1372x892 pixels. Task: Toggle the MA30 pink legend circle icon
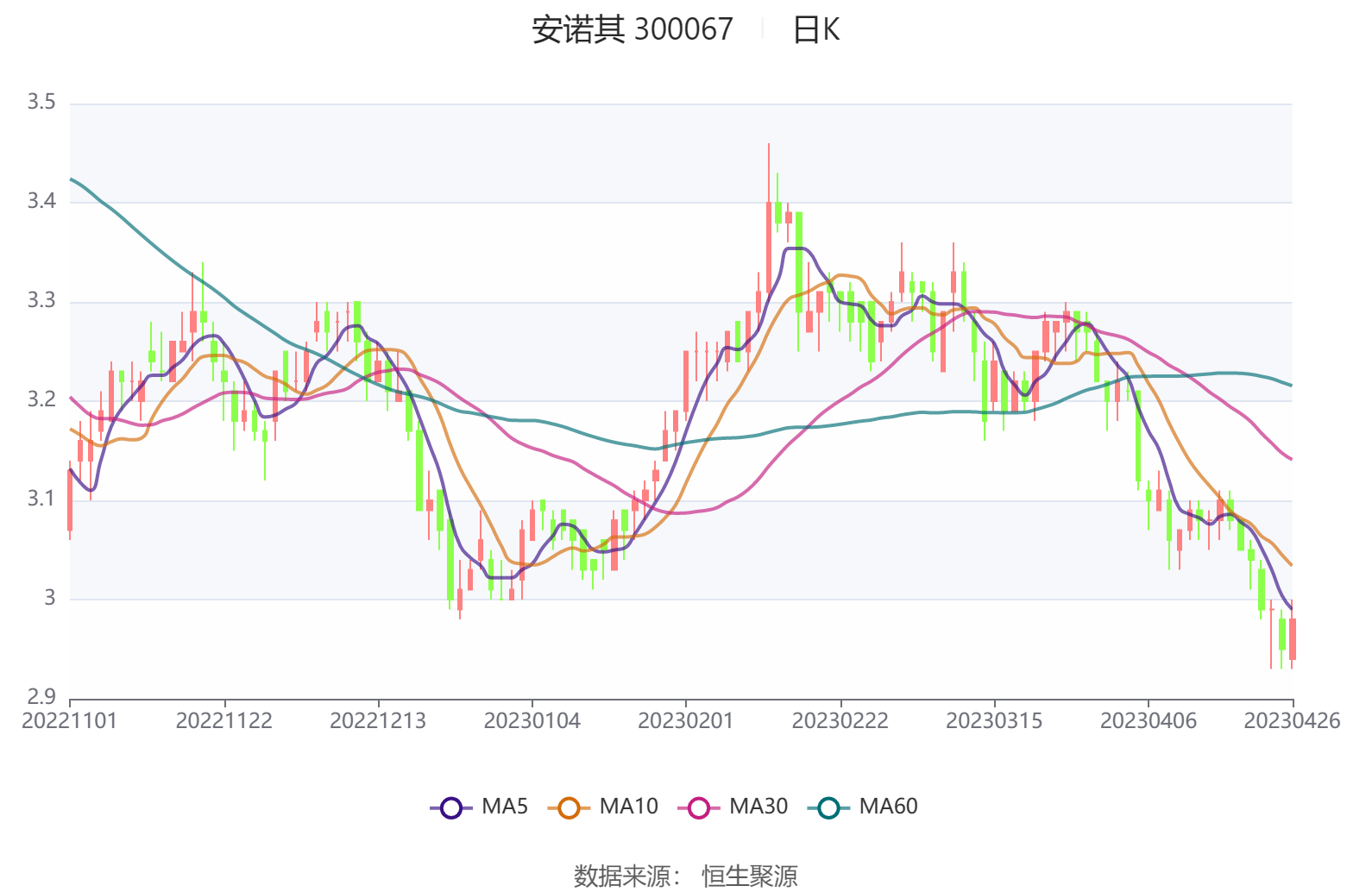[699, 808]
